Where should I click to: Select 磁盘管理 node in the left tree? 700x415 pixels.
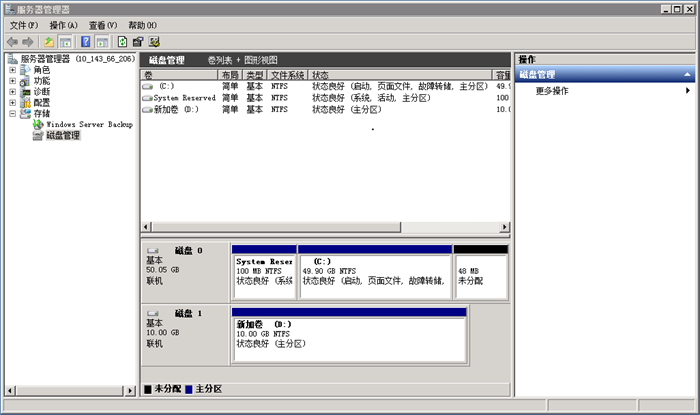[62, 135]
